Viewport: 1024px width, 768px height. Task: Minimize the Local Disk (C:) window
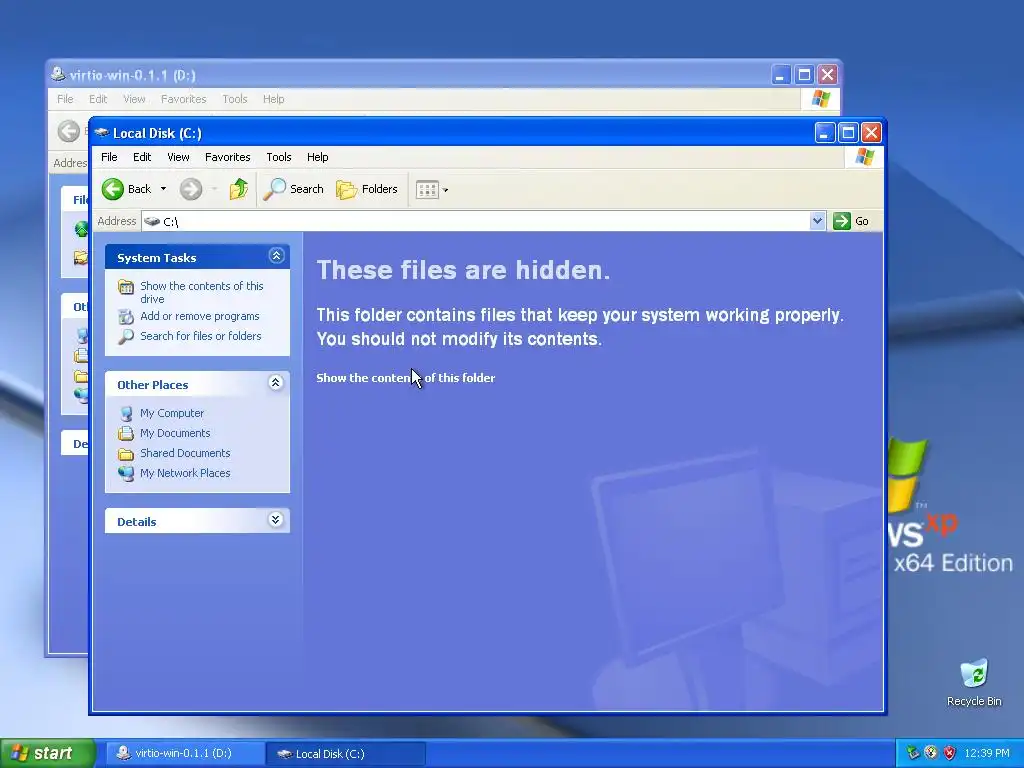(x=824, y=133)
